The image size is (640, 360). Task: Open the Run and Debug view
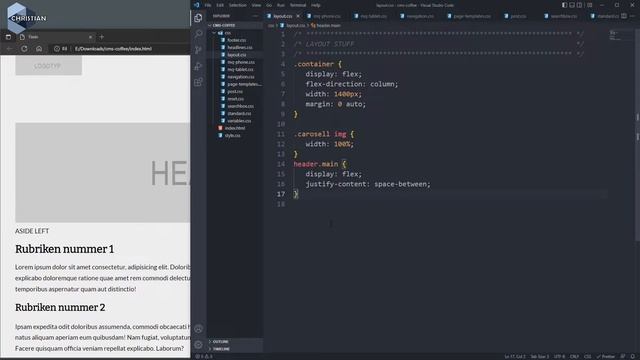click(x=198, y=66)
